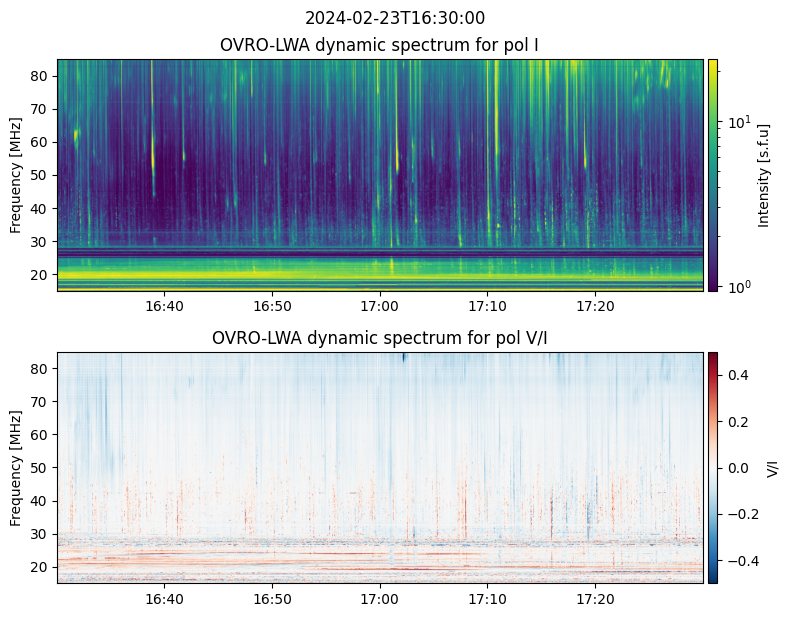Click the Intensity colorbar beside the top plot
This screenshot has width=789, height=617.
(x=713, y=175)
